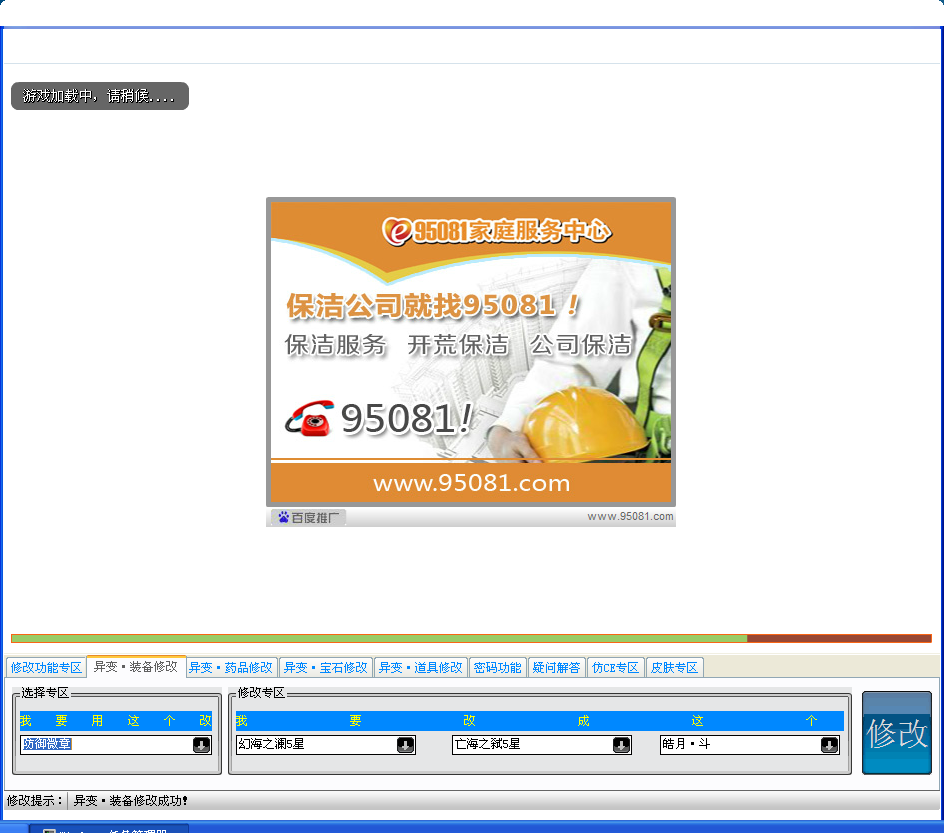Click the 百度推广 paw icon

click(x=284, y=517)
